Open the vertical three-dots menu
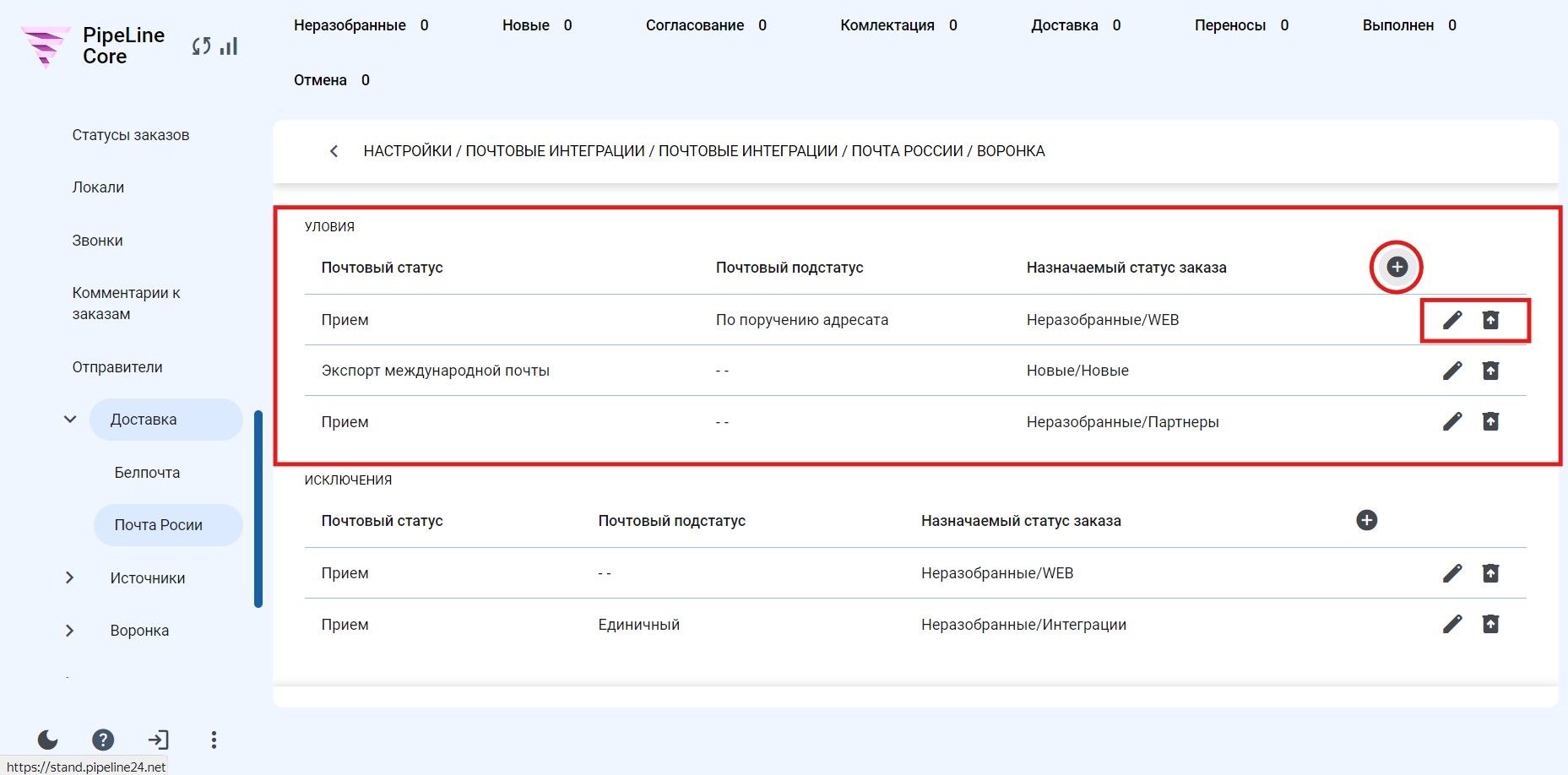This screenshot has height=775, width=1568. (x=214, y=740)
